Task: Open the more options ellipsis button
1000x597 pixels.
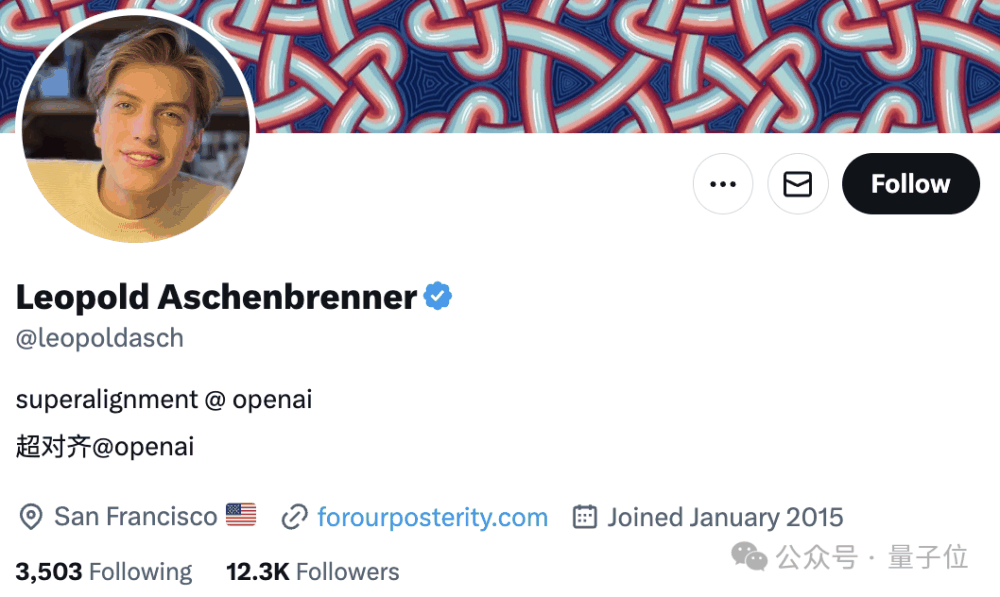Action: (722, 184)
